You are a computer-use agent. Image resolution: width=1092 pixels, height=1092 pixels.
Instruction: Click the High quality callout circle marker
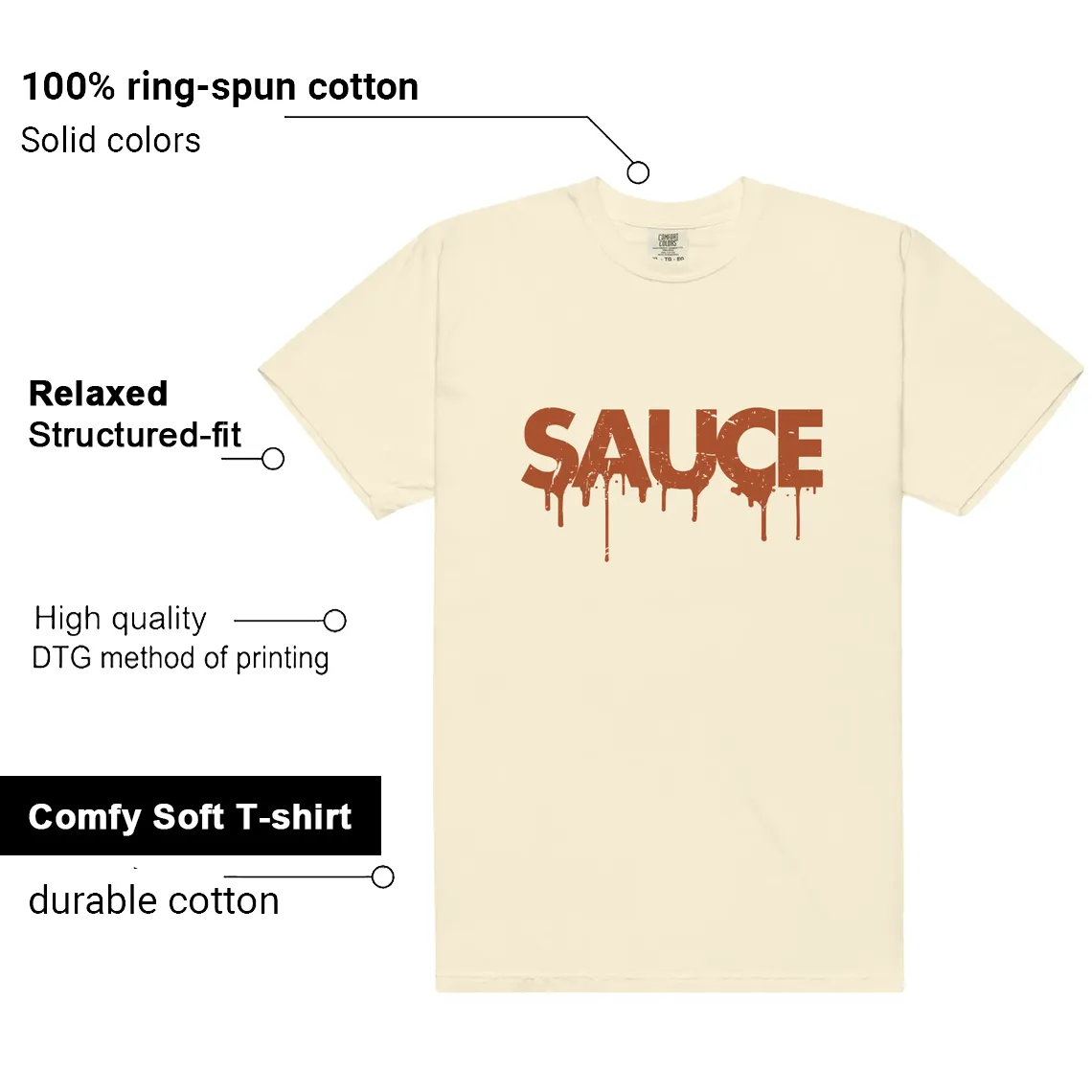[x=335, y=620]
